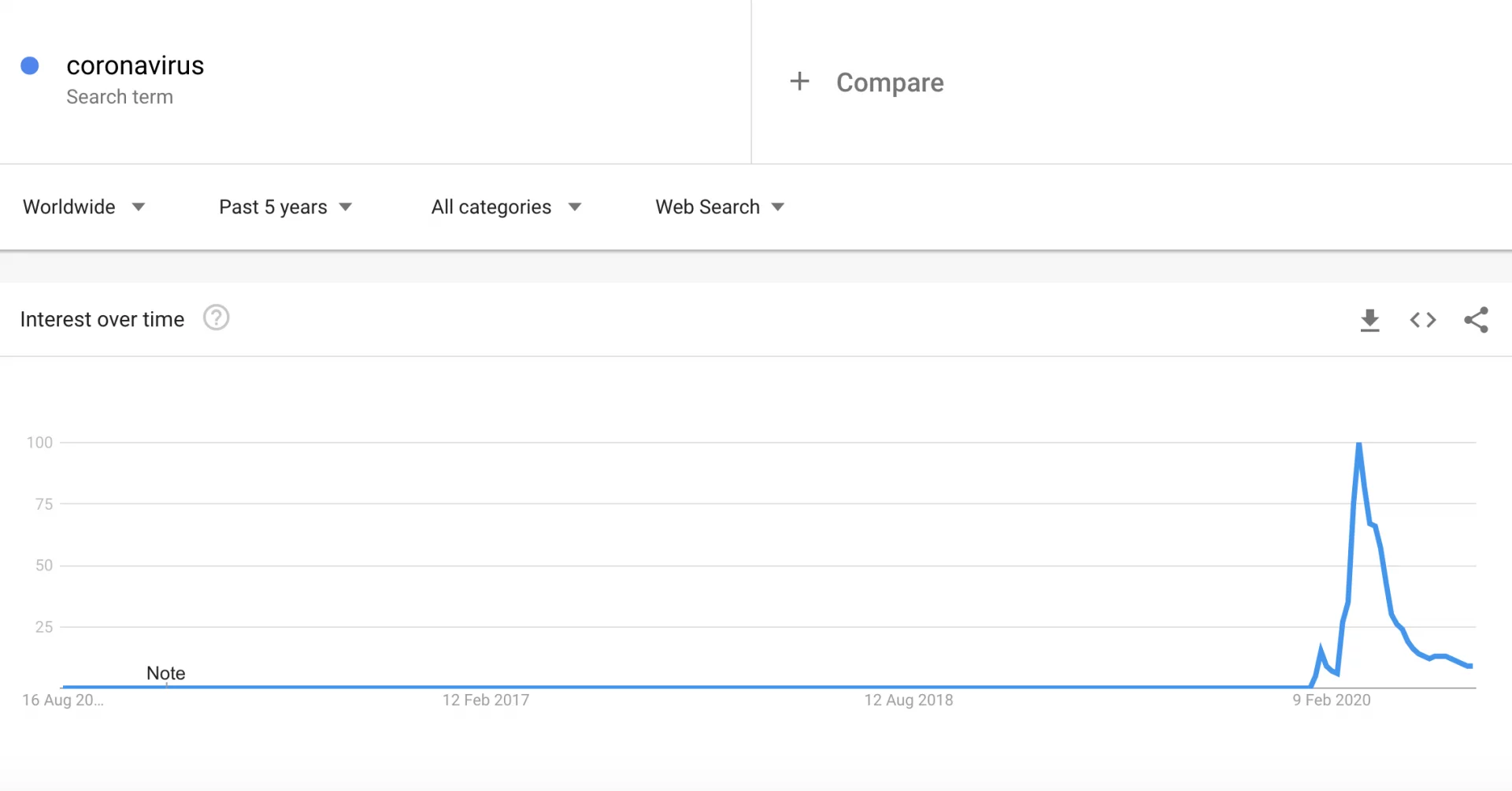The image size is (1512, 791).
Task: Click the small first spike in chart
Action: pos(1321,650)
